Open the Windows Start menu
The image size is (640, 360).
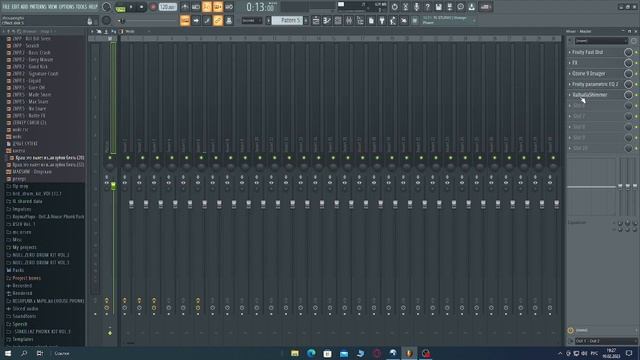coord(8,353)
